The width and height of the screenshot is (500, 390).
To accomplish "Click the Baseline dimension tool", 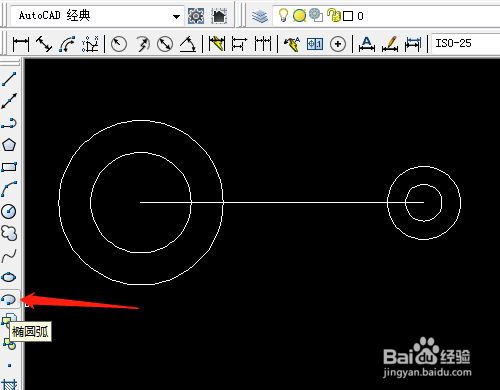I will pos(239,44).
